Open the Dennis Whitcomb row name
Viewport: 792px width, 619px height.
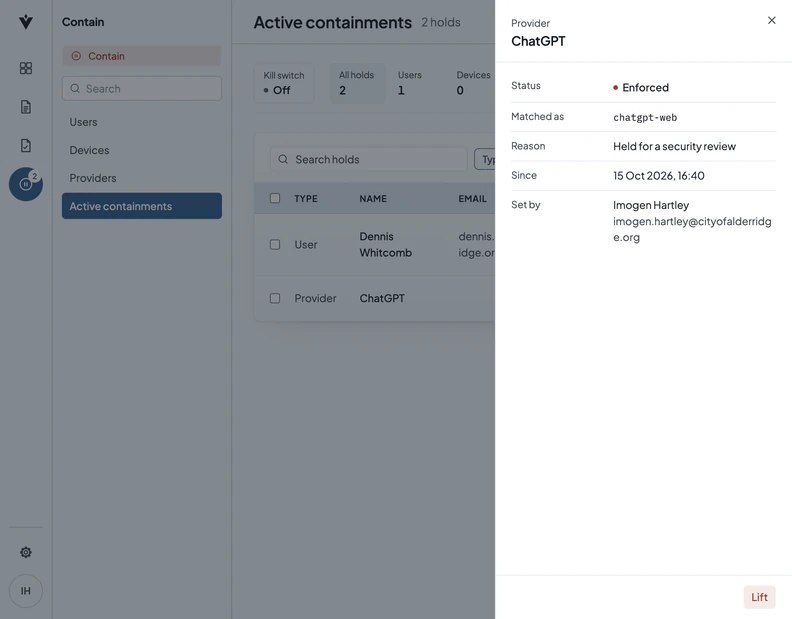coord(385,245)
